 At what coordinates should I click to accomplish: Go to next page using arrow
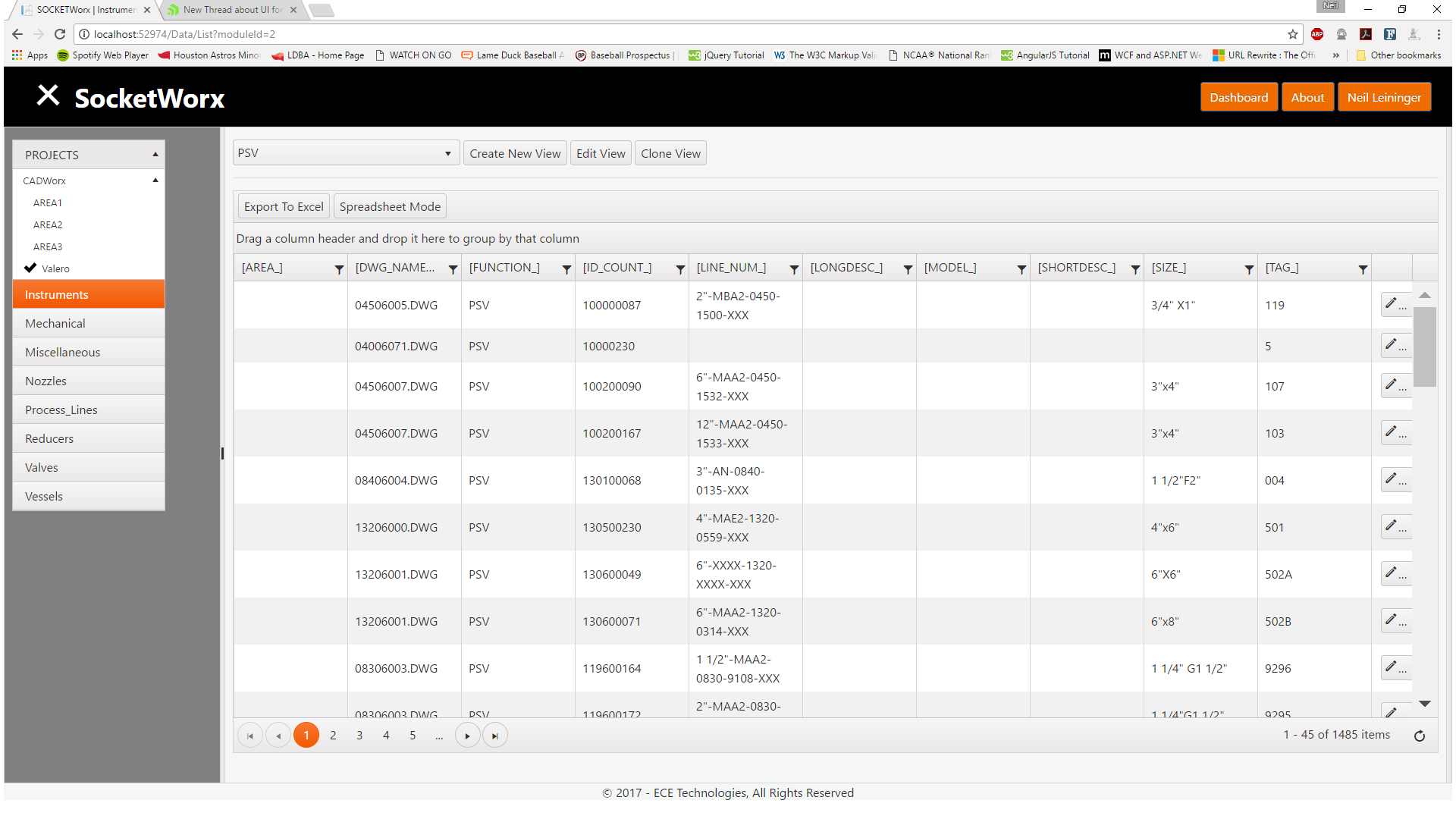[467, 736]
